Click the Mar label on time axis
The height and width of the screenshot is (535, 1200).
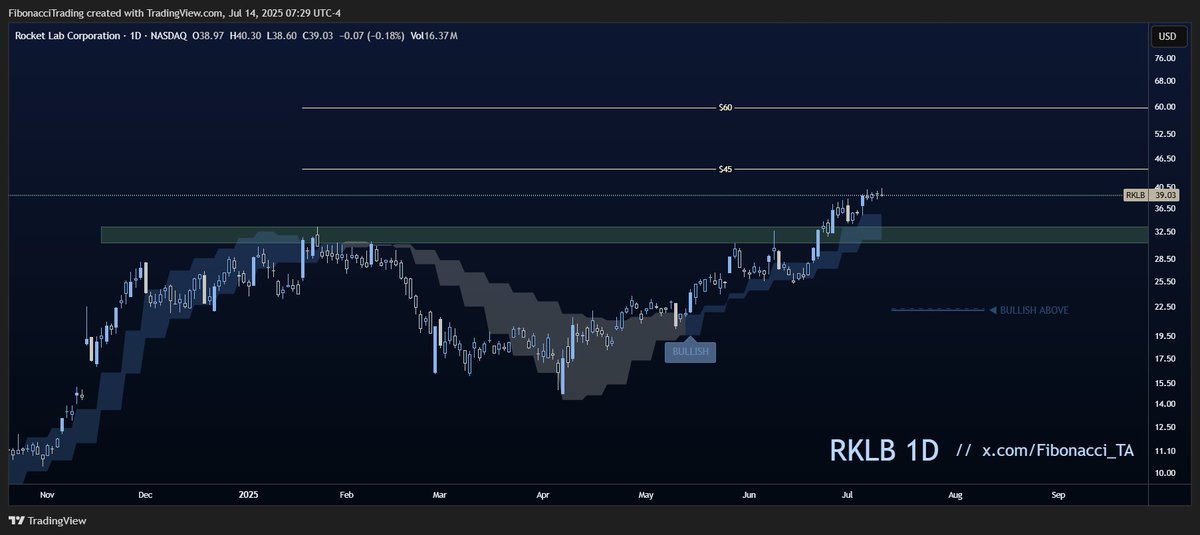tap(439, 495)
